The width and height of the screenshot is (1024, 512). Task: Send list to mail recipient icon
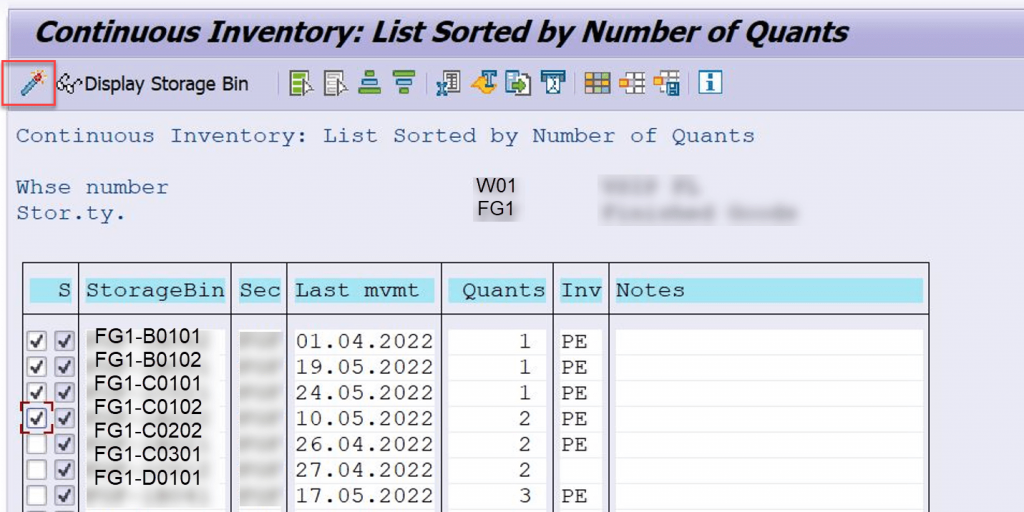[552, 84]
